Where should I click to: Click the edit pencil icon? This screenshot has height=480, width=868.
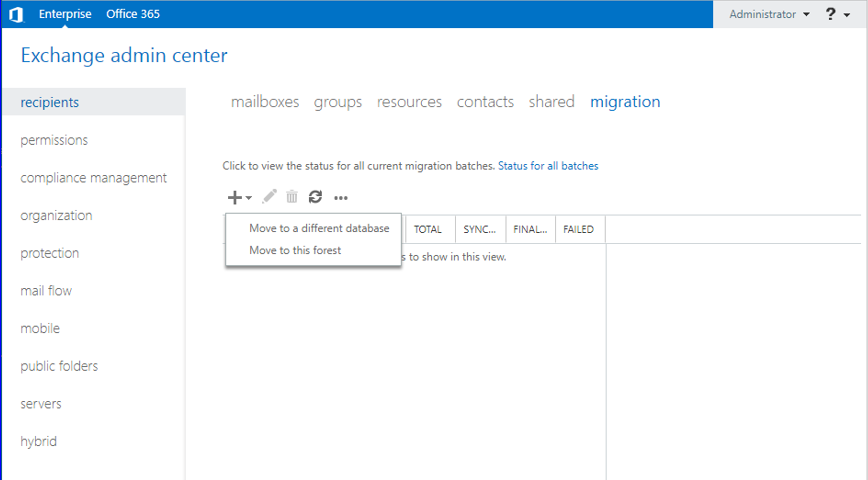tap(270, 197)
